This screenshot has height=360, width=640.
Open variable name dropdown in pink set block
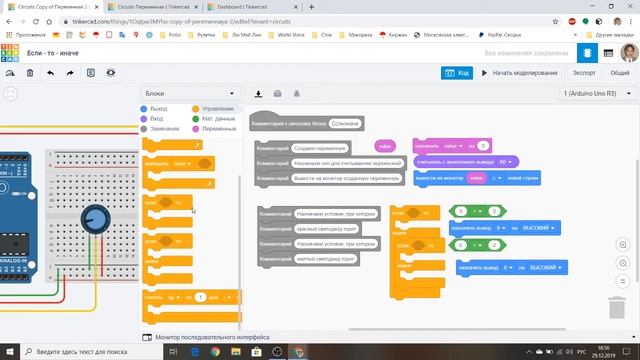(453, 146)
